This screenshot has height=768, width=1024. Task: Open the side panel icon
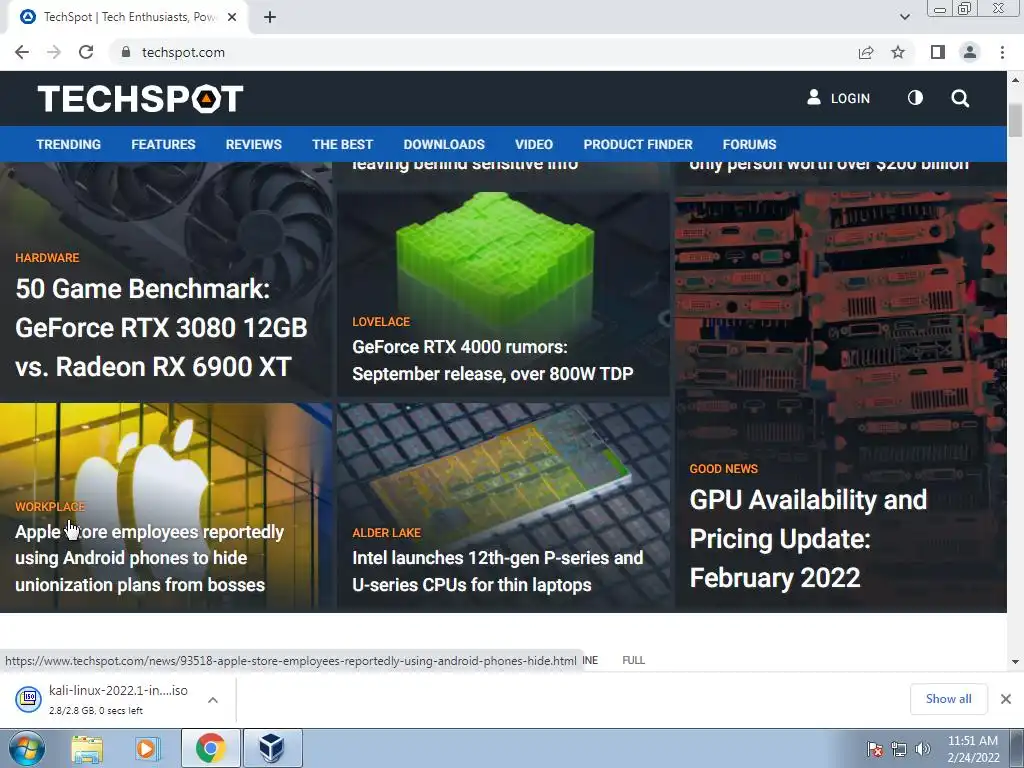[938, 52]
